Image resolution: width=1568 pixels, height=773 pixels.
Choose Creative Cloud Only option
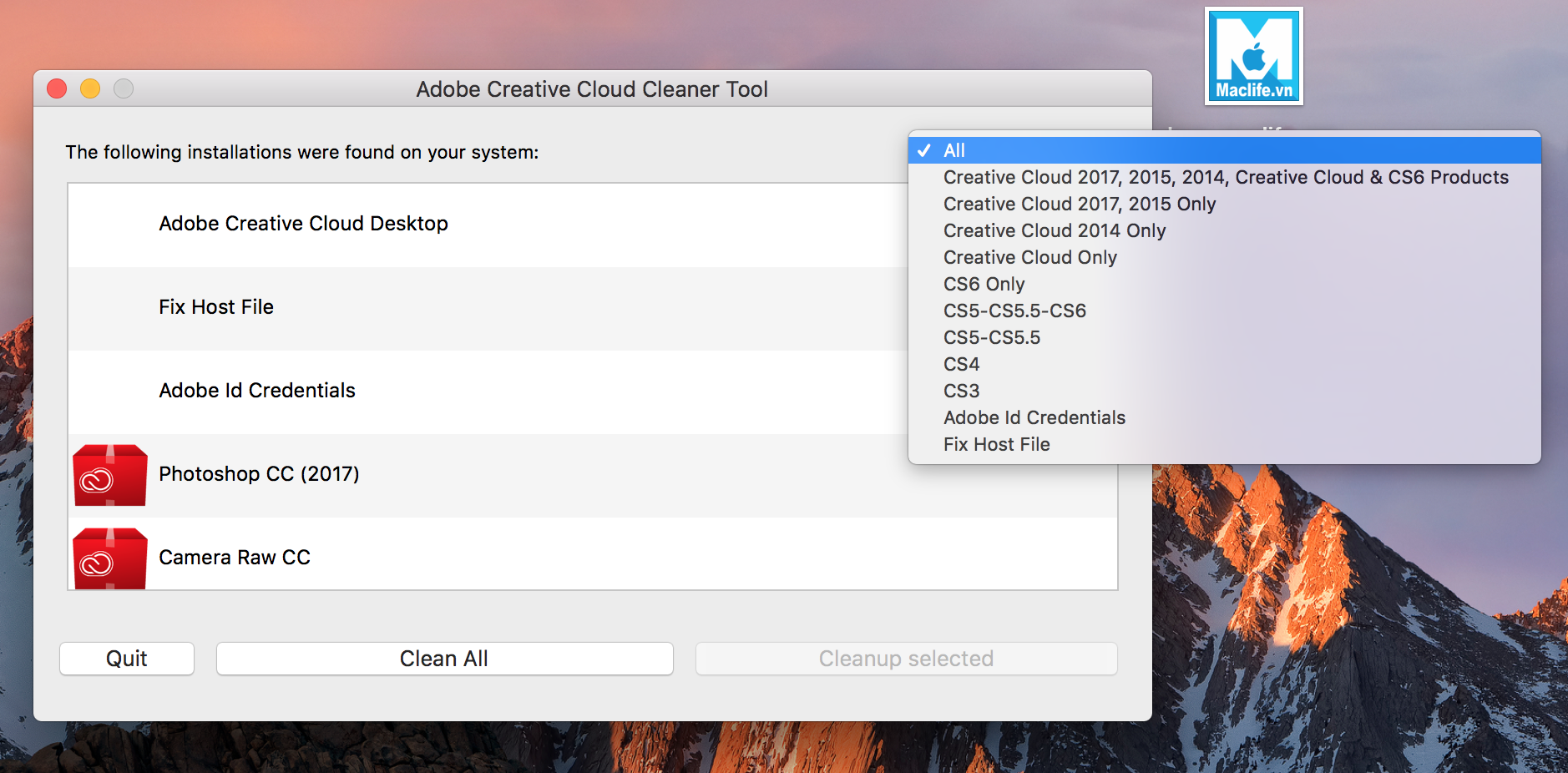pos(1029,257)
